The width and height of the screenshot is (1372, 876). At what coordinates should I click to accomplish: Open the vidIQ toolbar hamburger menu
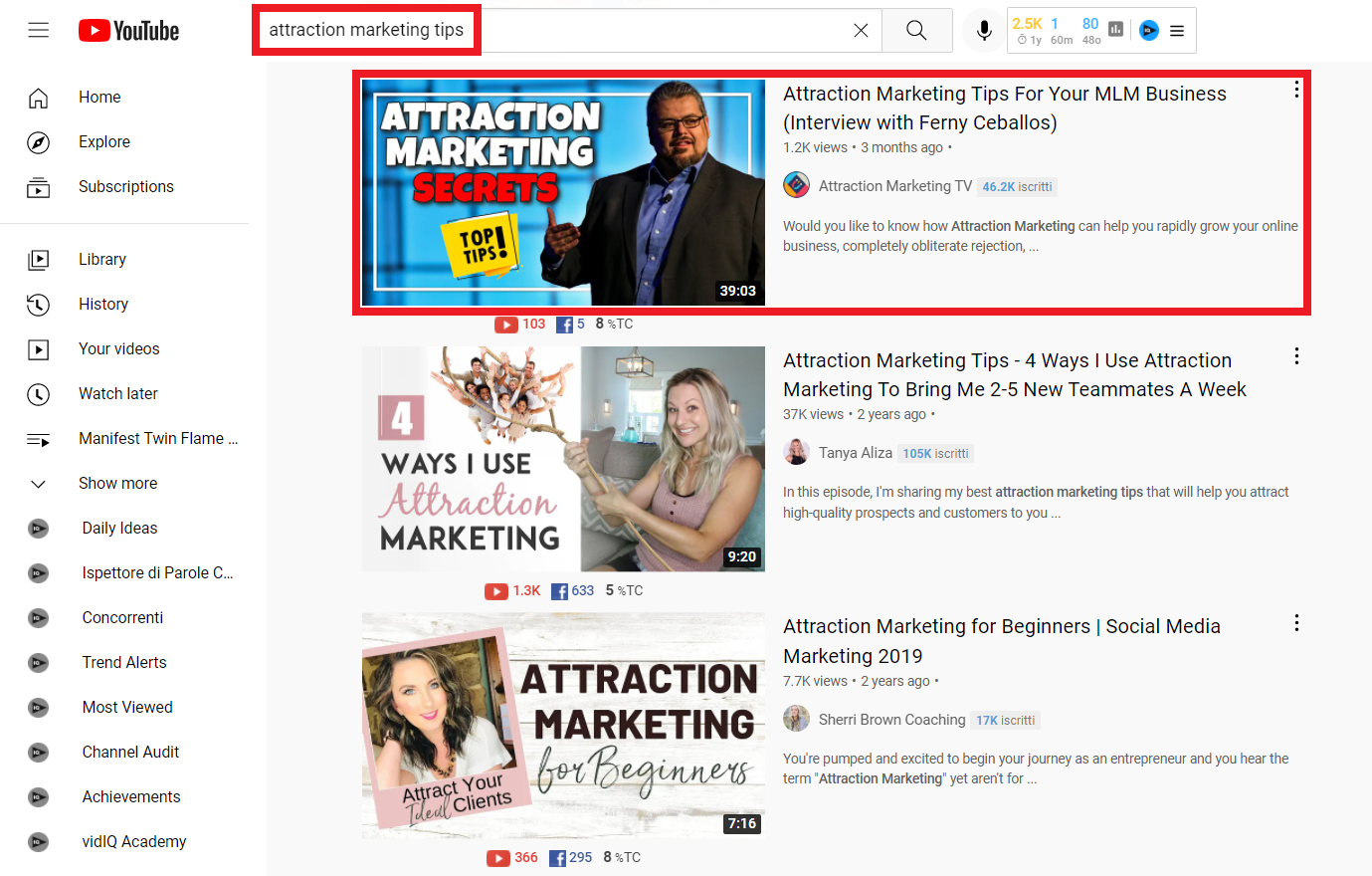tap(1177, 31)
